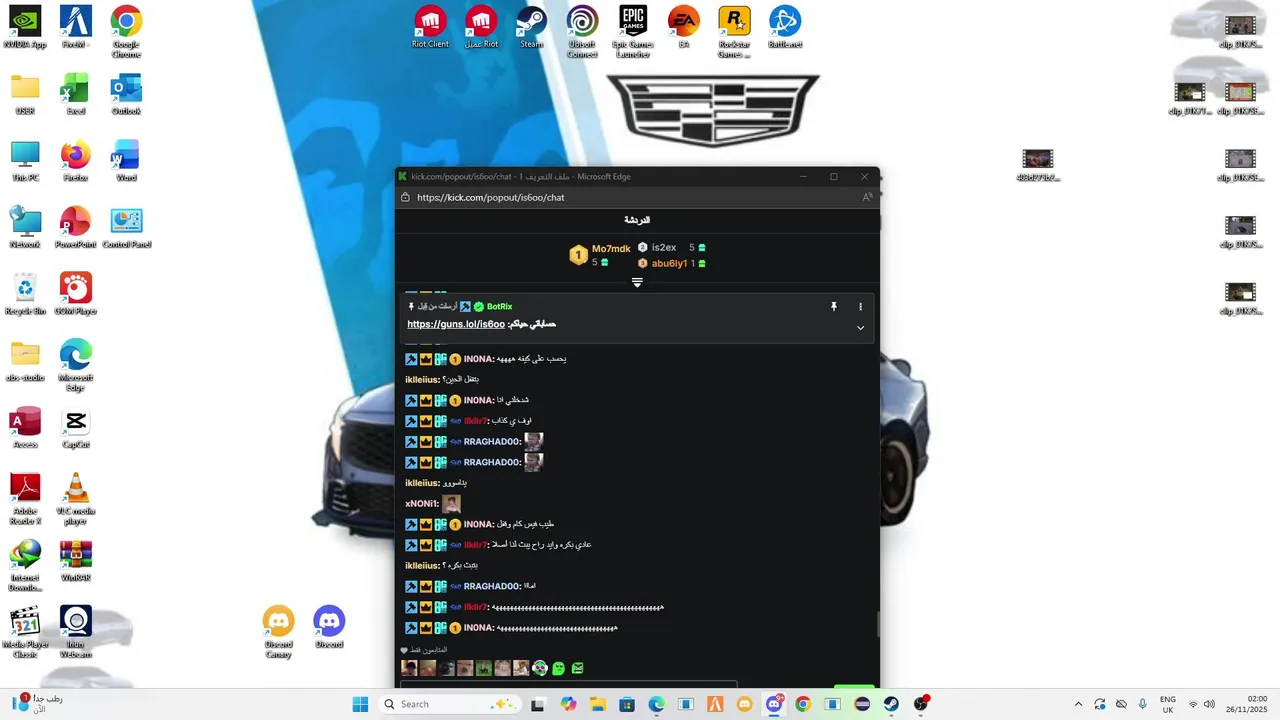Click the BotRix username in pinned message
This screenshot has width=1280, height=720.
coord(499,306)
